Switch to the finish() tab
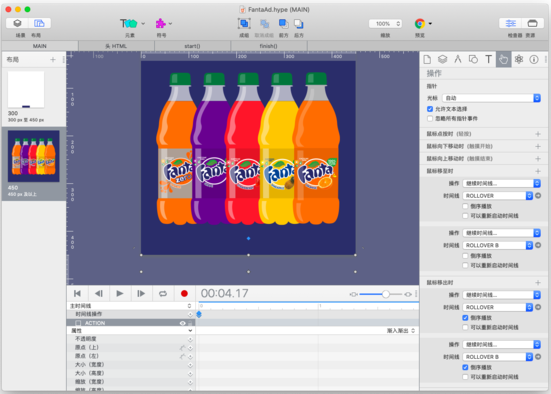This screenshot has width=551, height=394. (x=268, y=46)
